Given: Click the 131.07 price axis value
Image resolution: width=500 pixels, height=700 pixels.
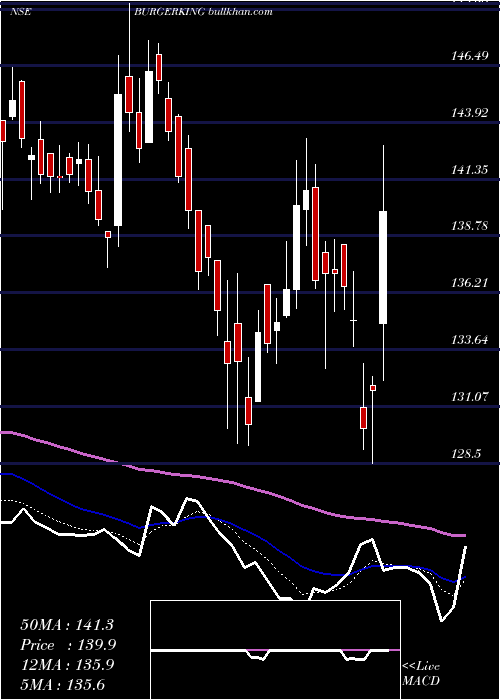Looking at the screenshot, I should (470, 397).
